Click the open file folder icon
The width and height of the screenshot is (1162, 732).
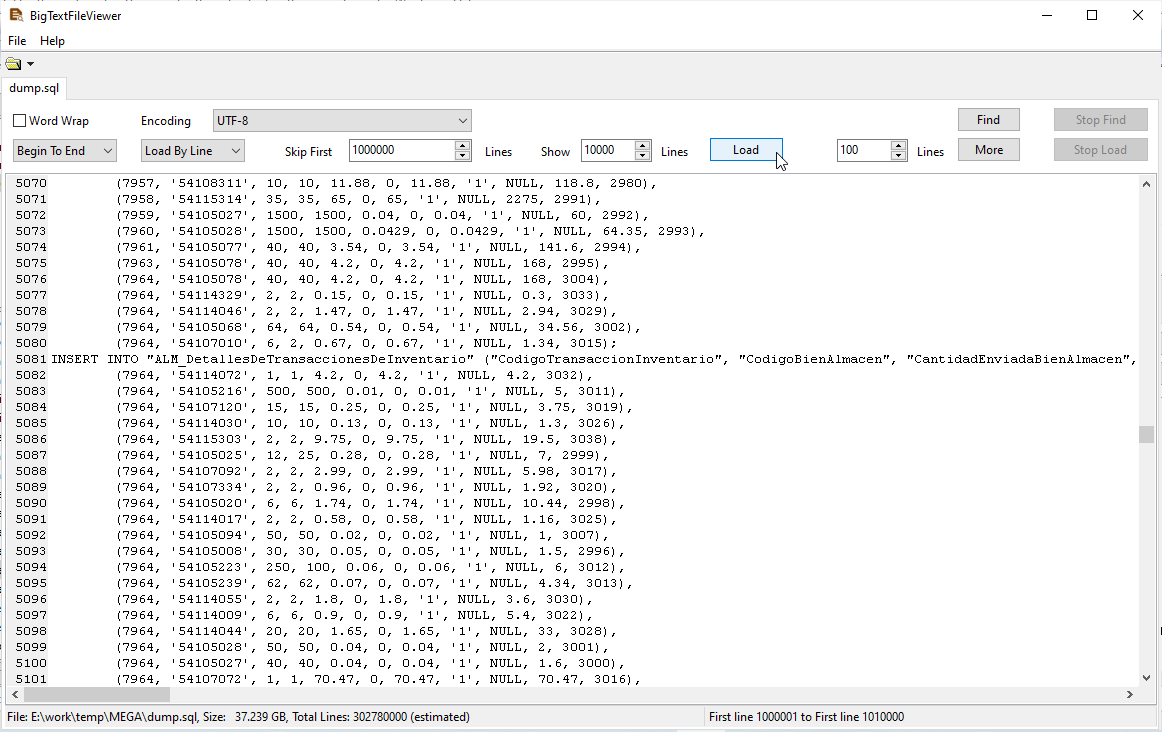[x=13, y=65]
